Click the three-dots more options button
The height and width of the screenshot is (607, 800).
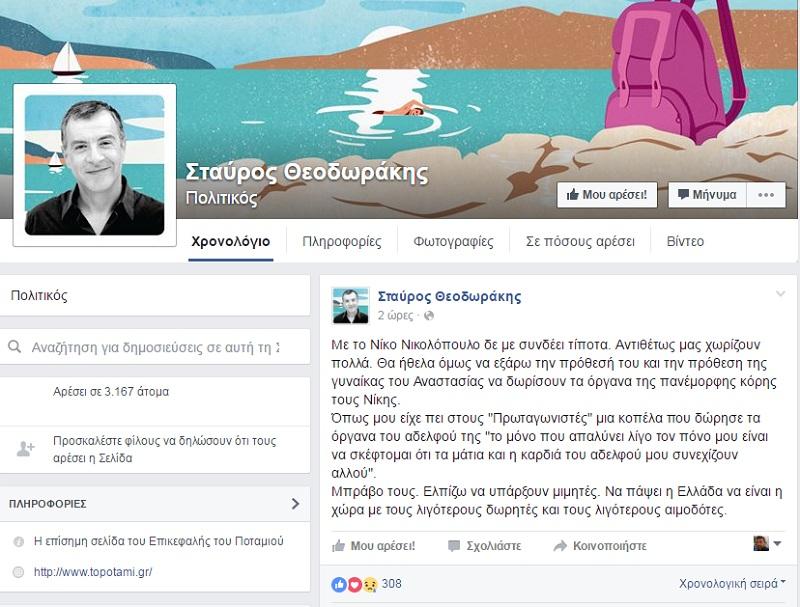coord(766,195)
